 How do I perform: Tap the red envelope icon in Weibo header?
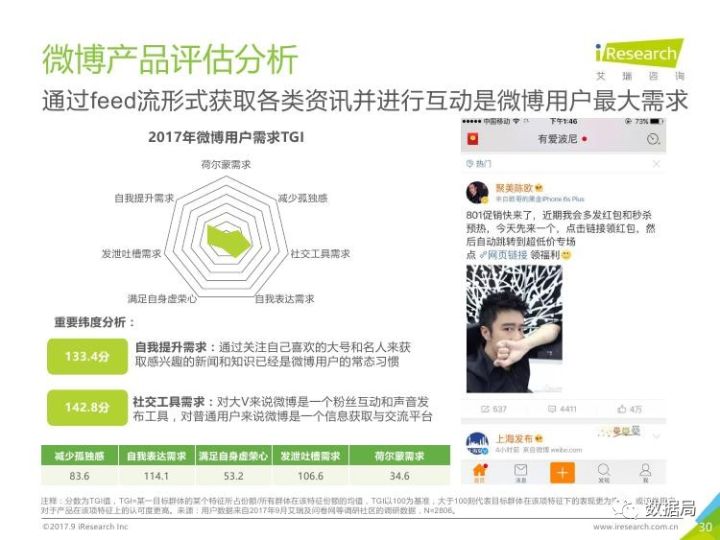(x=472, y=139)
